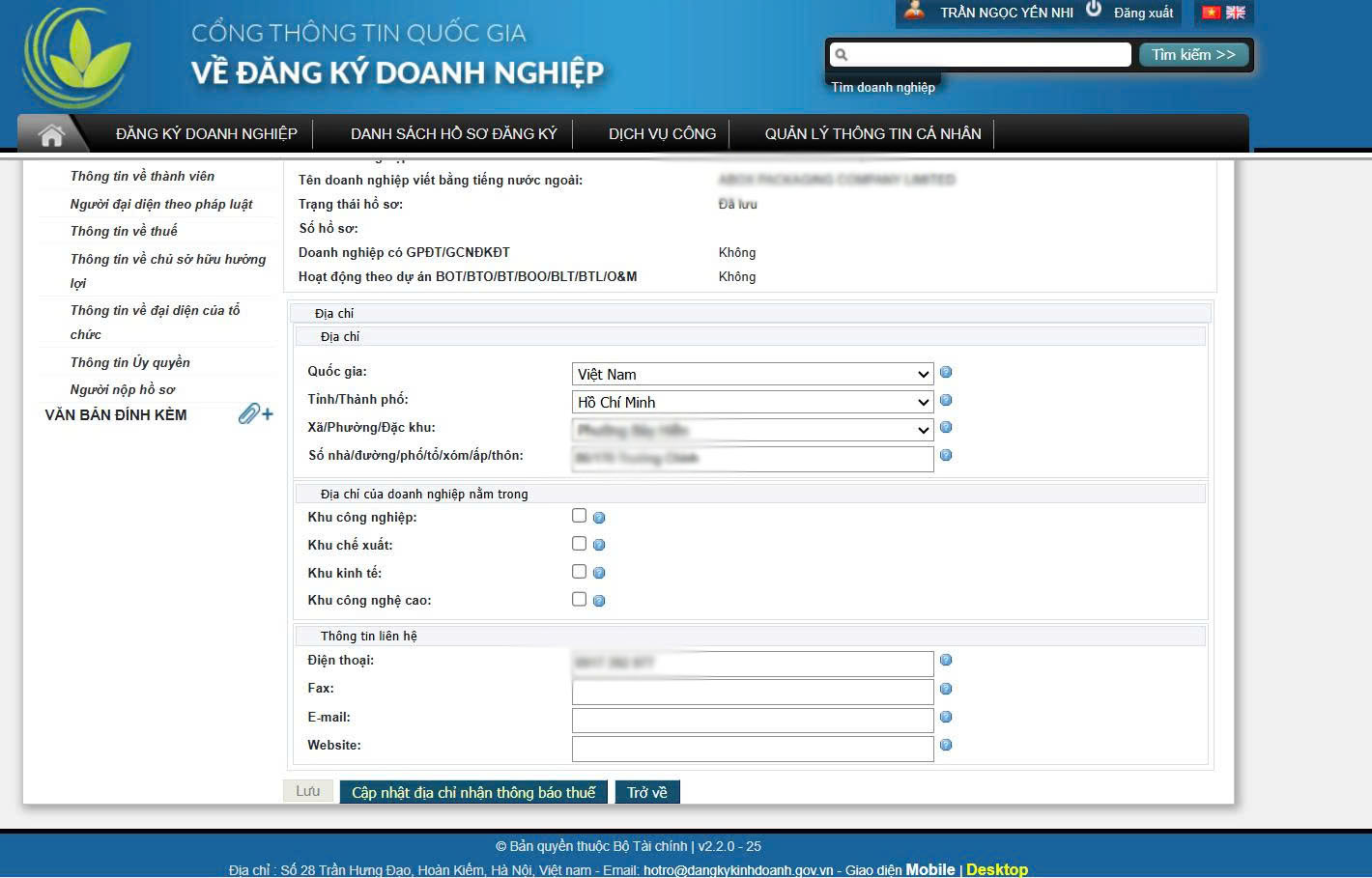Screen dimensions: 1372x878
Task: Enable the Khu công nghiệp checkbox
Action: (x=579, y=516)
